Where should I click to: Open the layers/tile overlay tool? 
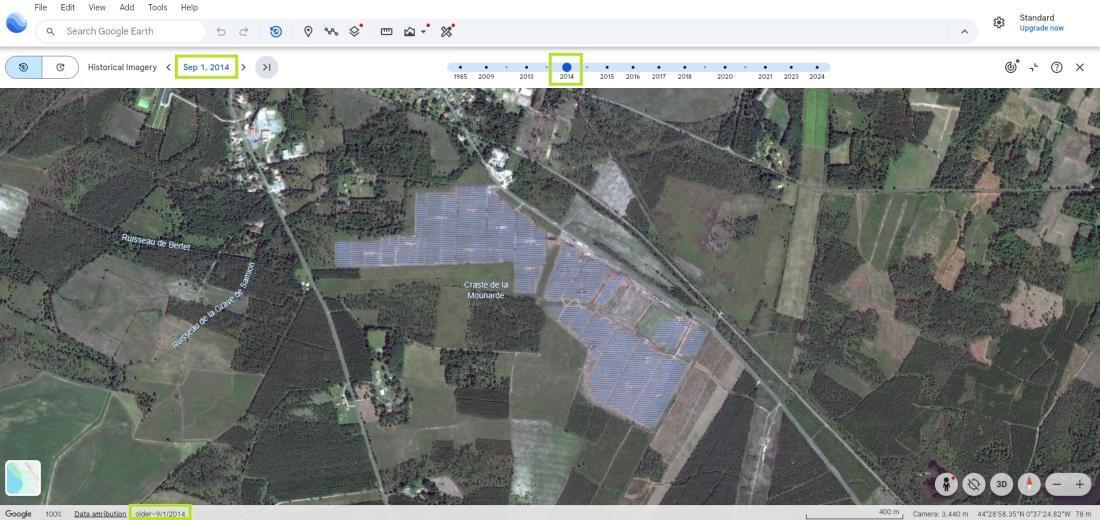point(356,31)
